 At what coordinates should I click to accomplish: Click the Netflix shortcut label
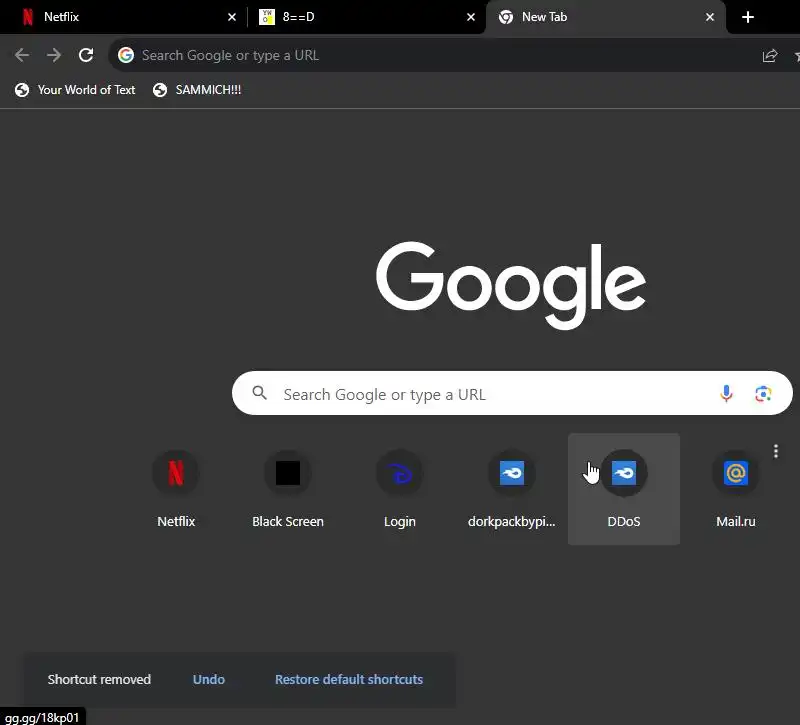click(x=176, y=521)
